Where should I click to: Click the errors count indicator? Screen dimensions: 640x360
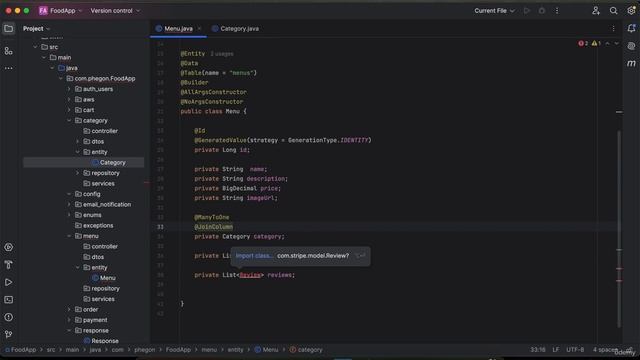(583, 43)
